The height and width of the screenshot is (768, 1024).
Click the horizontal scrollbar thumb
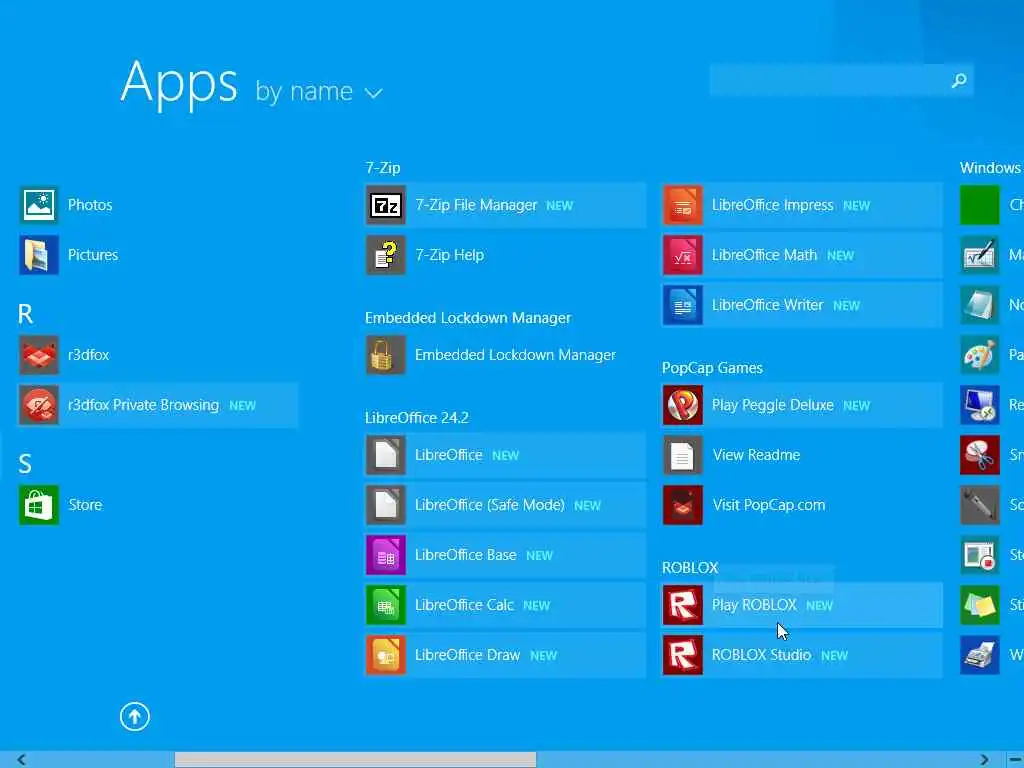pyautogui.click(x=355, y=760)
